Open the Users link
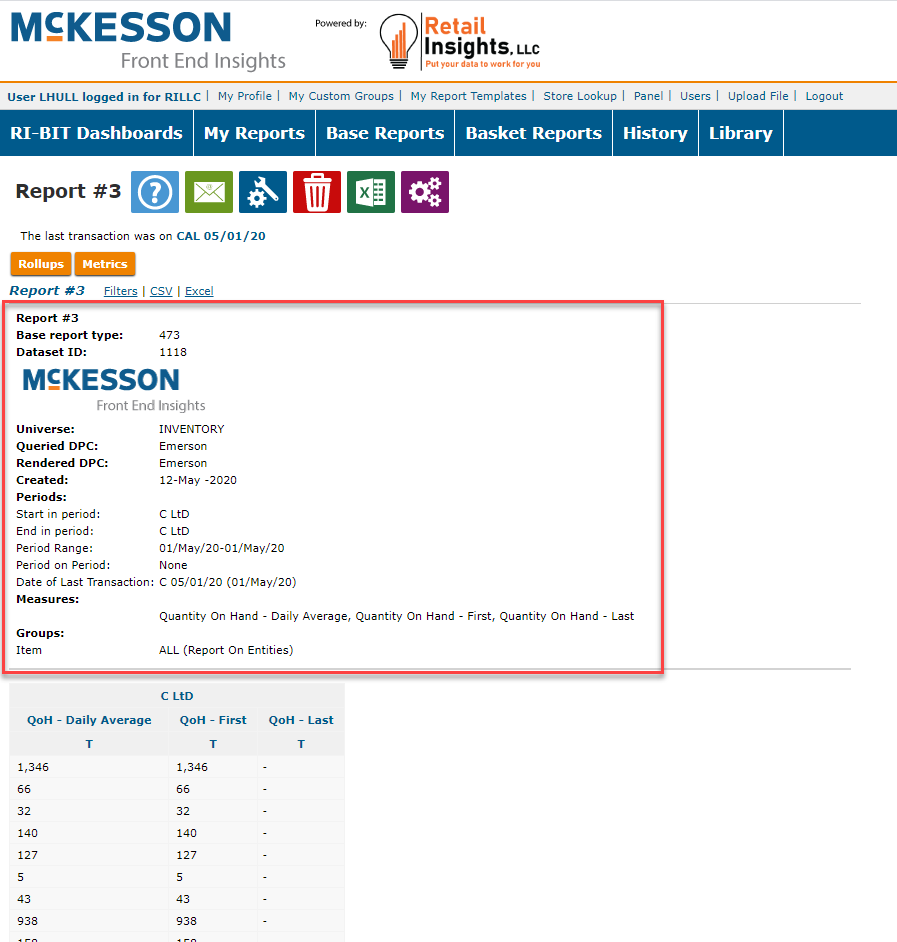Screen dimensions: 897x942 click(695, 96)
